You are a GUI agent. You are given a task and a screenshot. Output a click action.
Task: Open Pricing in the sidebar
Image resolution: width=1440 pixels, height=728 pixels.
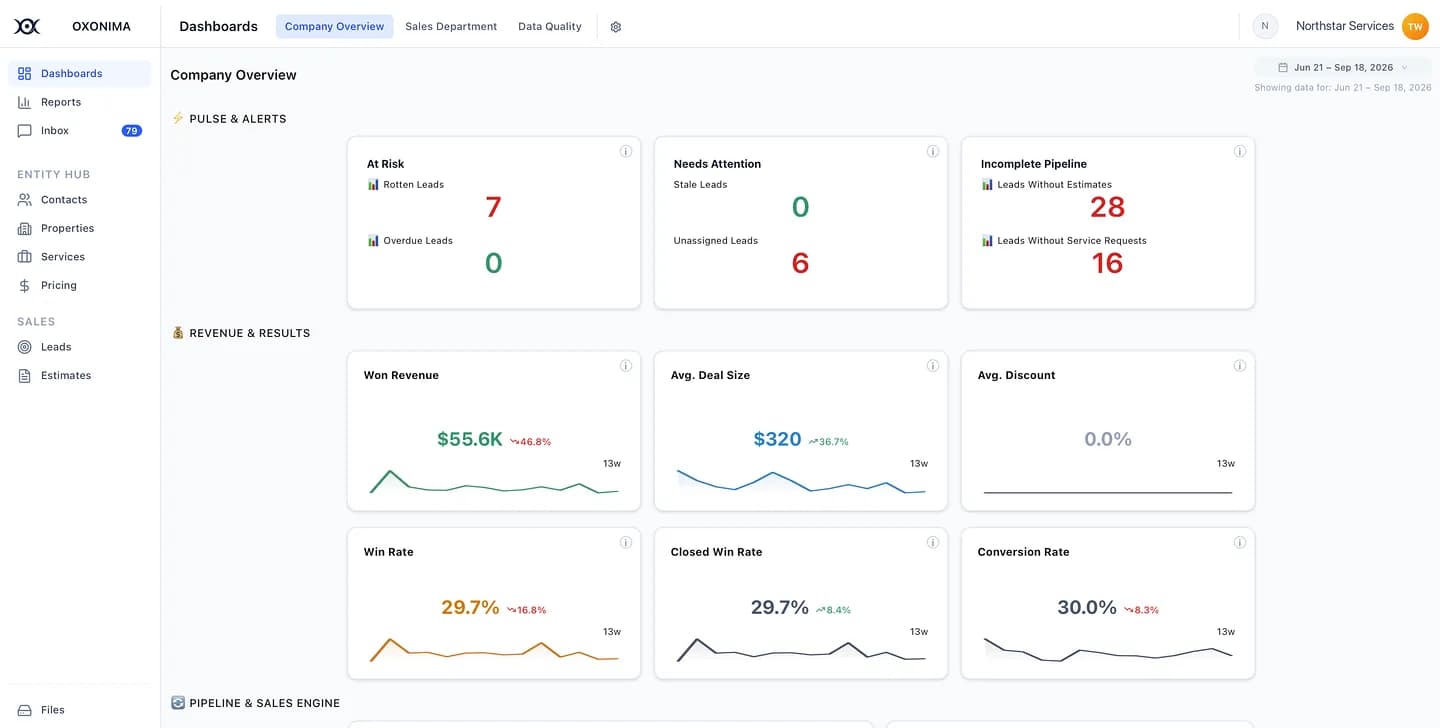[80, 286]
